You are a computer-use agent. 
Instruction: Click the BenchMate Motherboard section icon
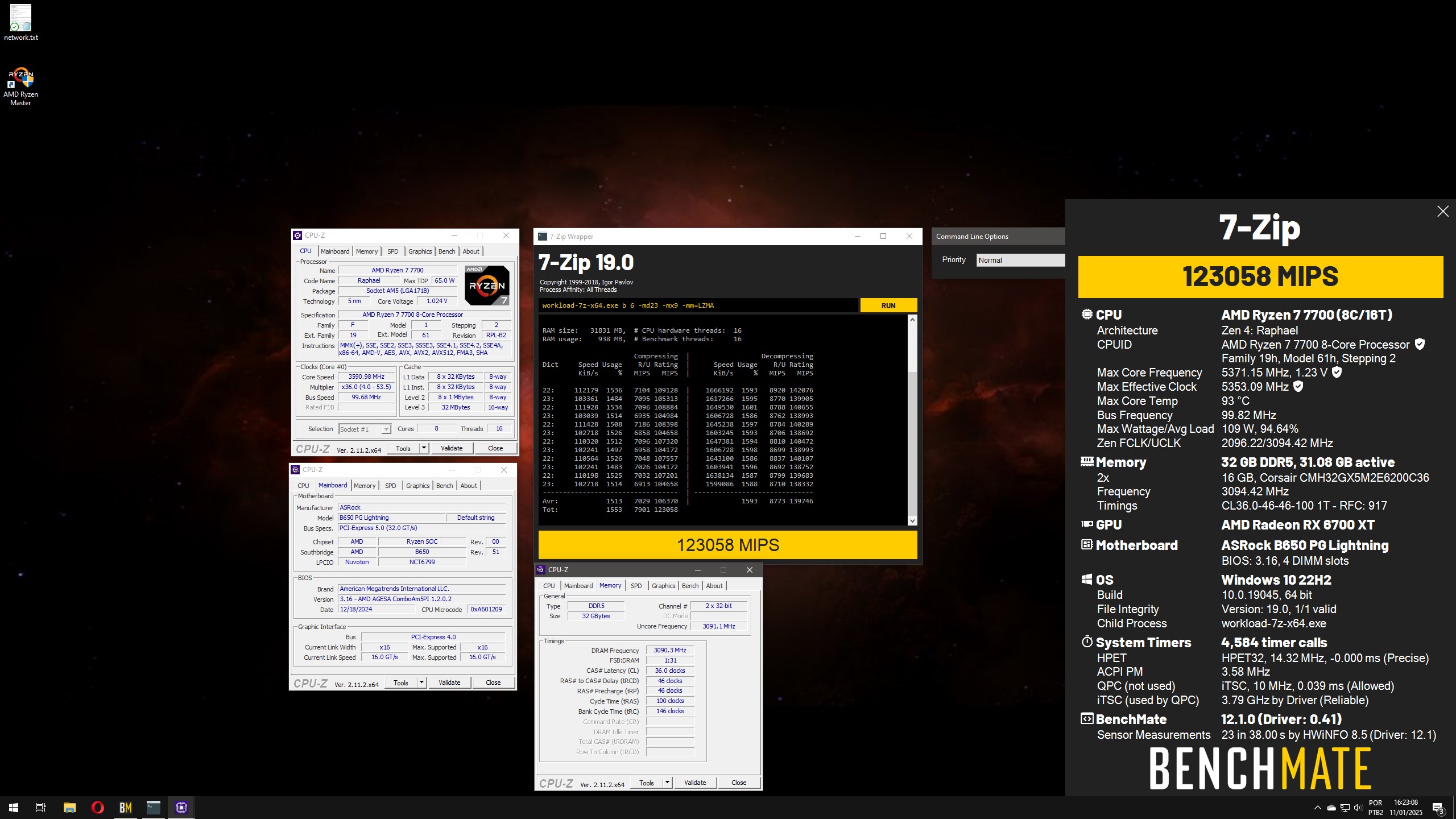(1087, 544)
